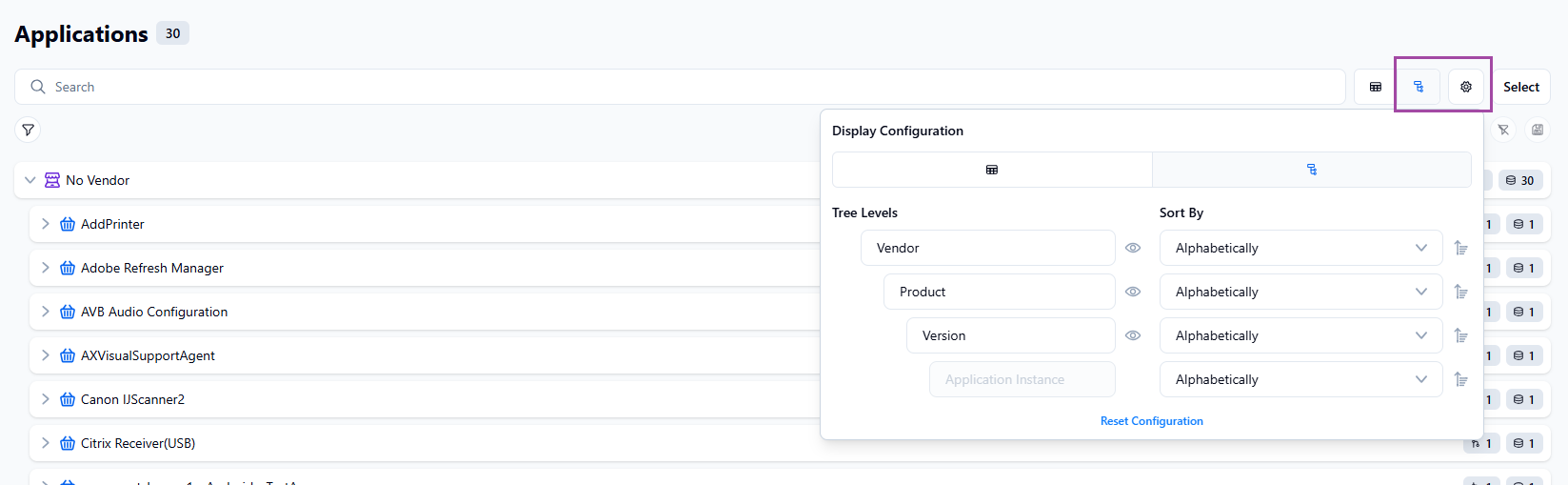Screen dimensions: 1568x485
Task: Select tree tab in Display Configuration
Action: point(1312,170)
